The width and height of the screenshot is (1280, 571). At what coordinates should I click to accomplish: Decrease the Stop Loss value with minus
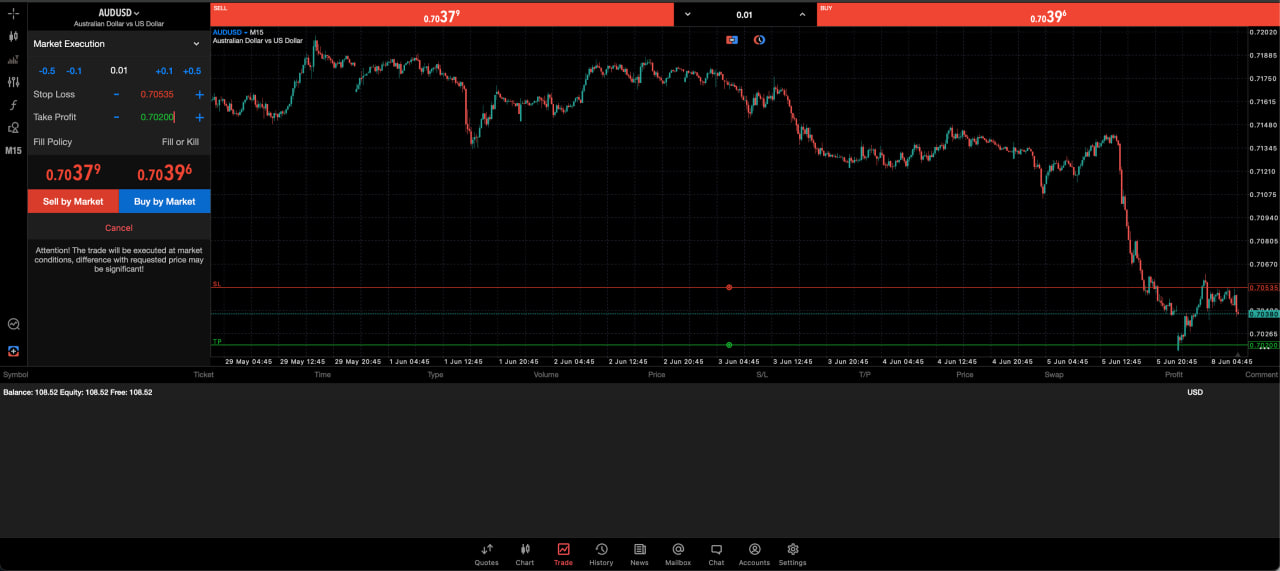(116, 94)
